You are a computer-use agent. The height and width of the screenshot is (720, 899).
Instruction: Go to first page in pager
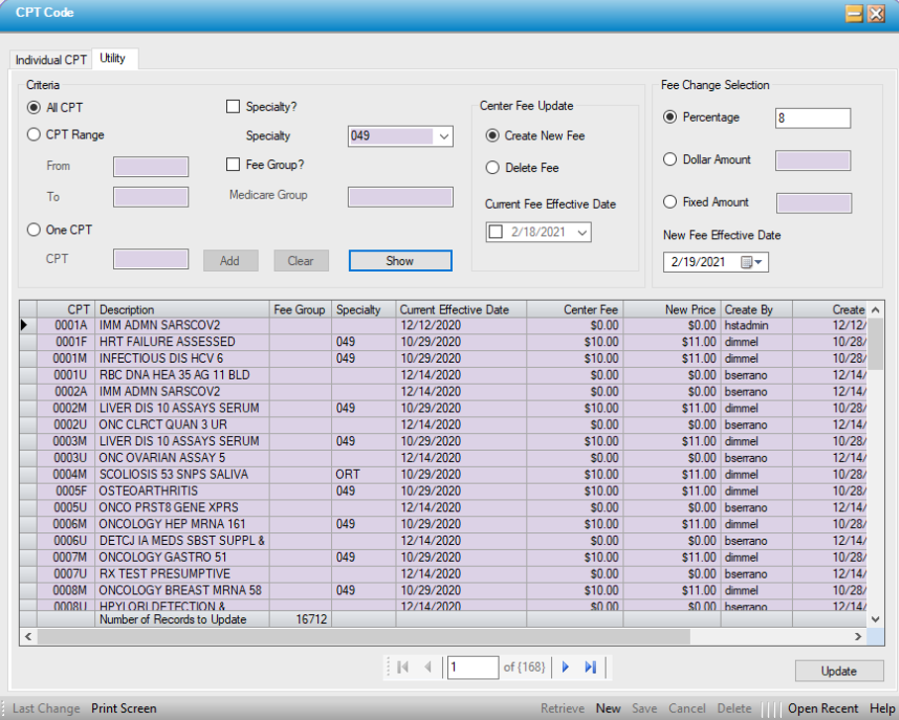pos(403,667)
